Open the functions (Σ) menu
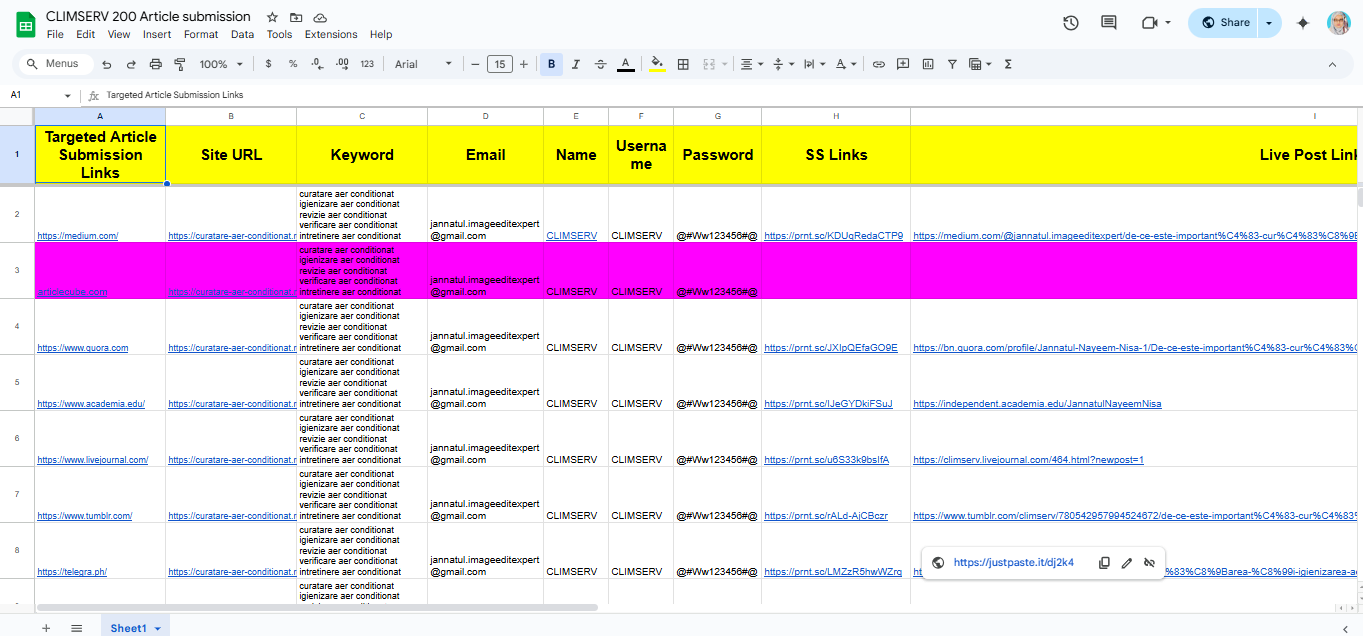Image resolution: width=1363 pixels, height=636 pixels. point(1008,63)
